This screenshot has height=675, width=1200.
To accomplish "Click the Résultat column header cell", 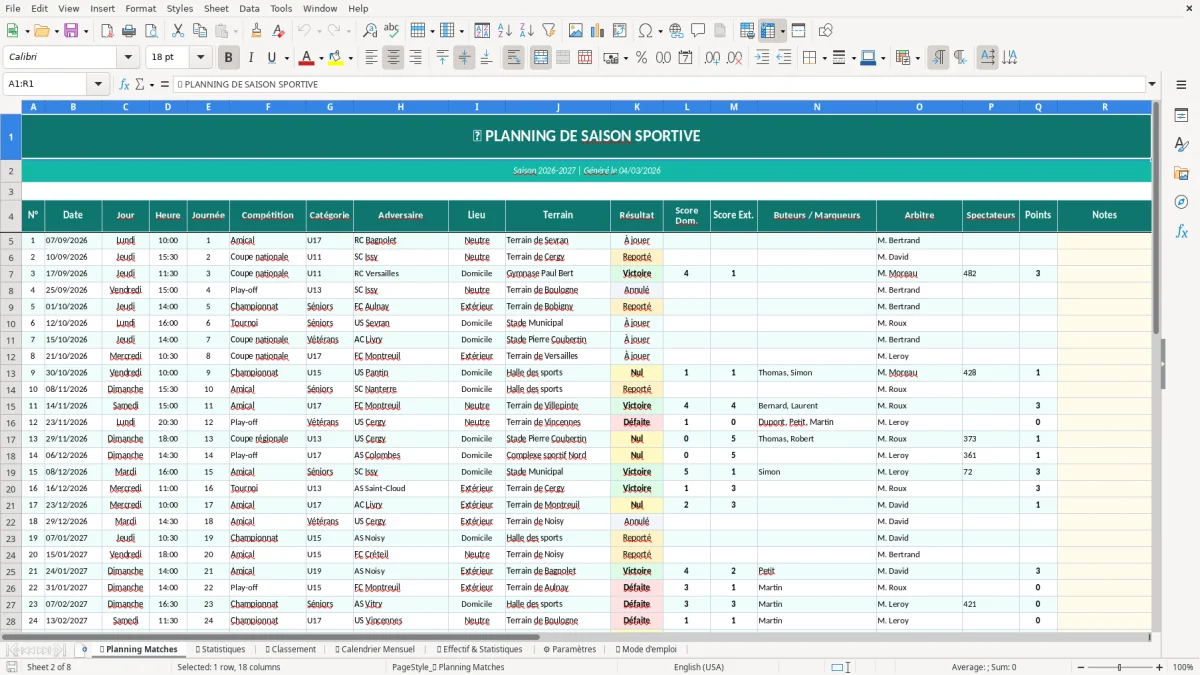I will click(637, 215).
